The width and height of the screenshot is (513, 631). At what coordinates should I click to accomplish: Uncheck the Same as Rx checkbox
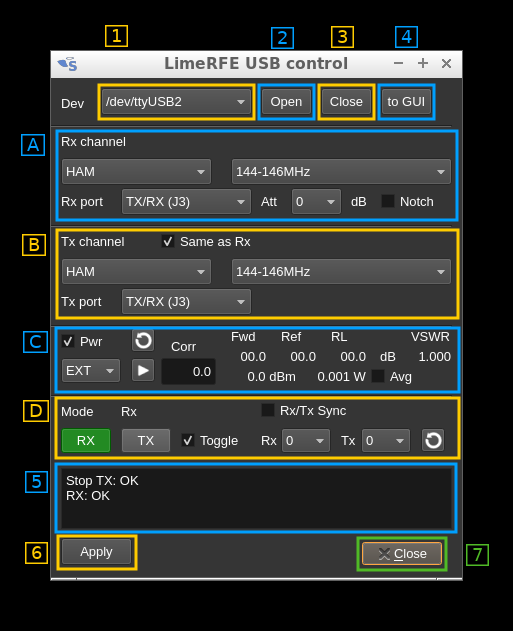pyautogui.click(x=168, y=241)
